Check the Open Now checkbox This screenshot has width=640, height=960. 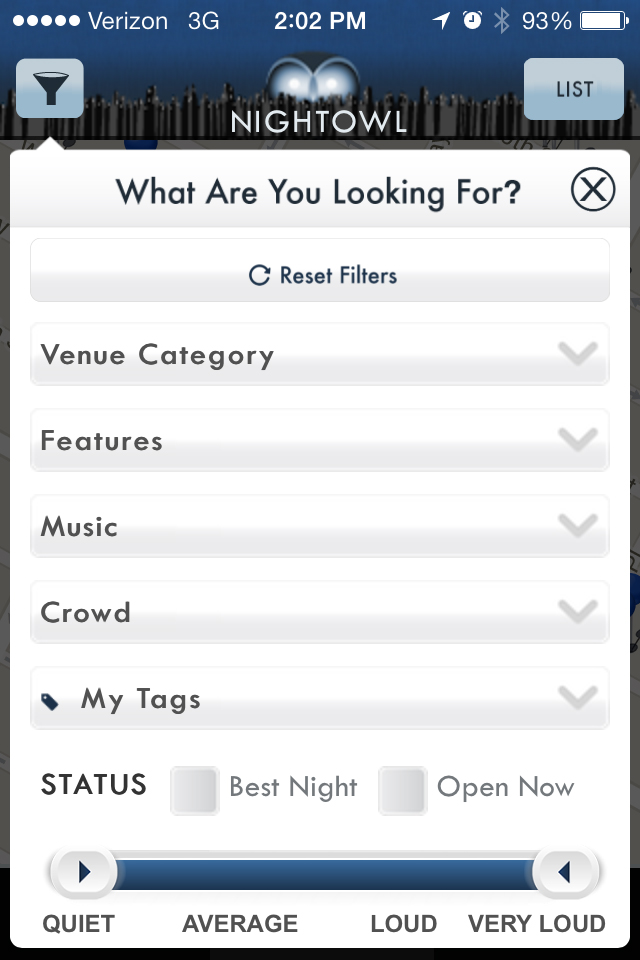coord(402,790)
